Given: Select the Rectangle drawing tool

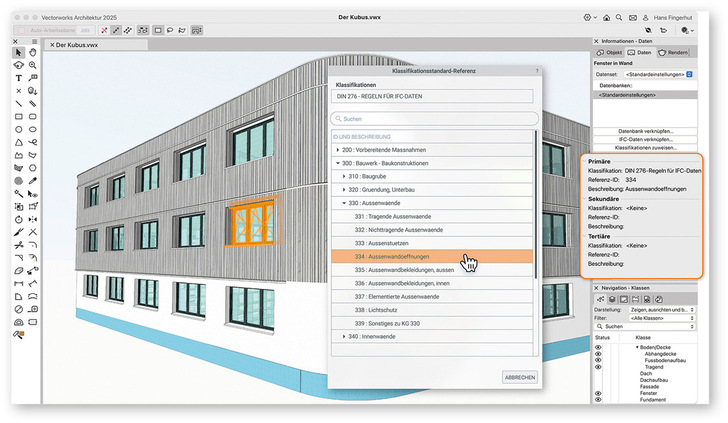Looking at the screenshot, I should [19, 116].
